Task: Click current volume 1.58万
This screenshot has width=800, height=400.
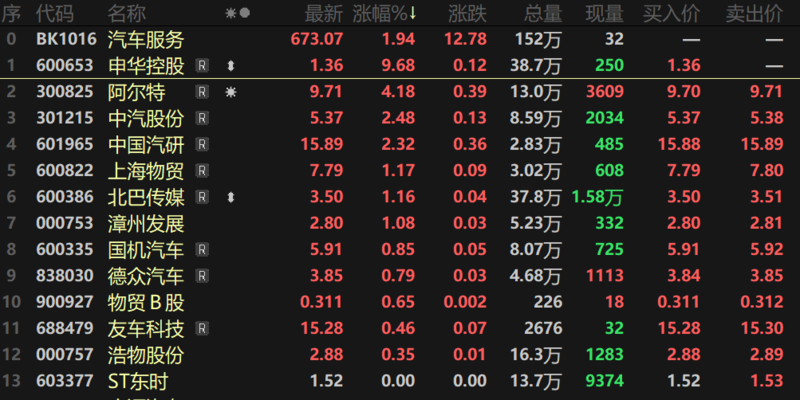Action: click(x=597, y=197)
